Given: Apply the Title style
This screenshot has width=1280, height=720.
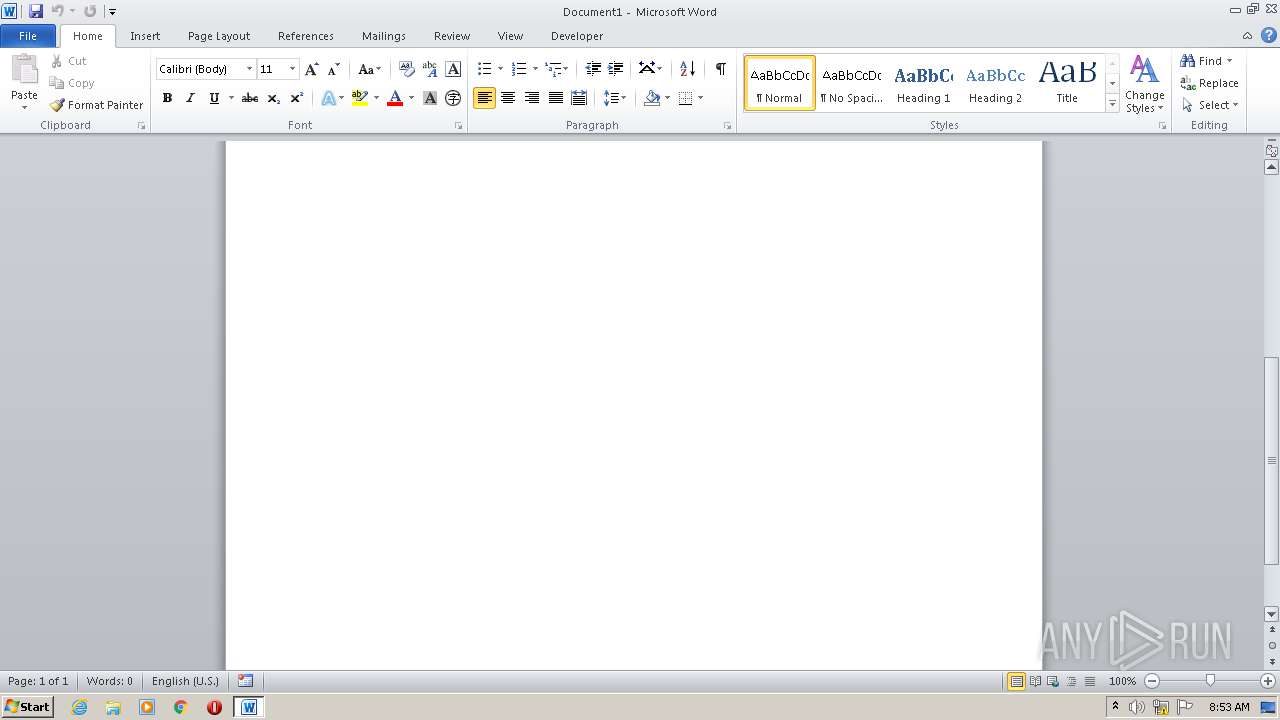Looking at the screenshot, I should pos(1067,83).
